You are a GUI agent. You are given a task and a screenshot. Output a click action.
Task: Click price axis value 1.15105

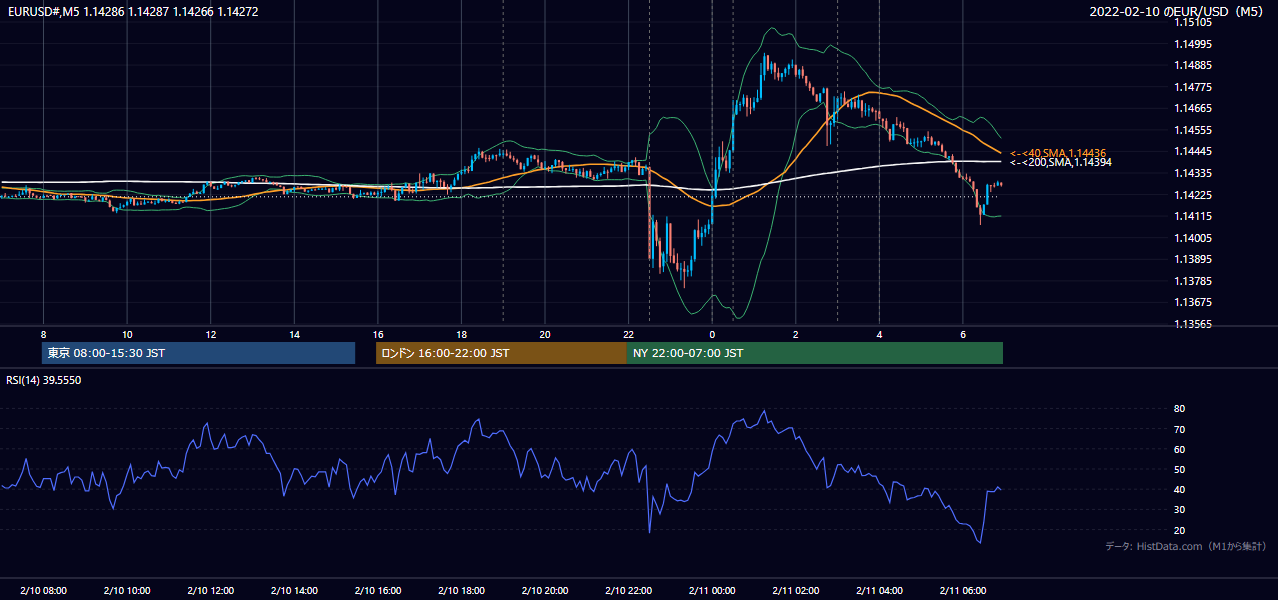coord(1194,22)
